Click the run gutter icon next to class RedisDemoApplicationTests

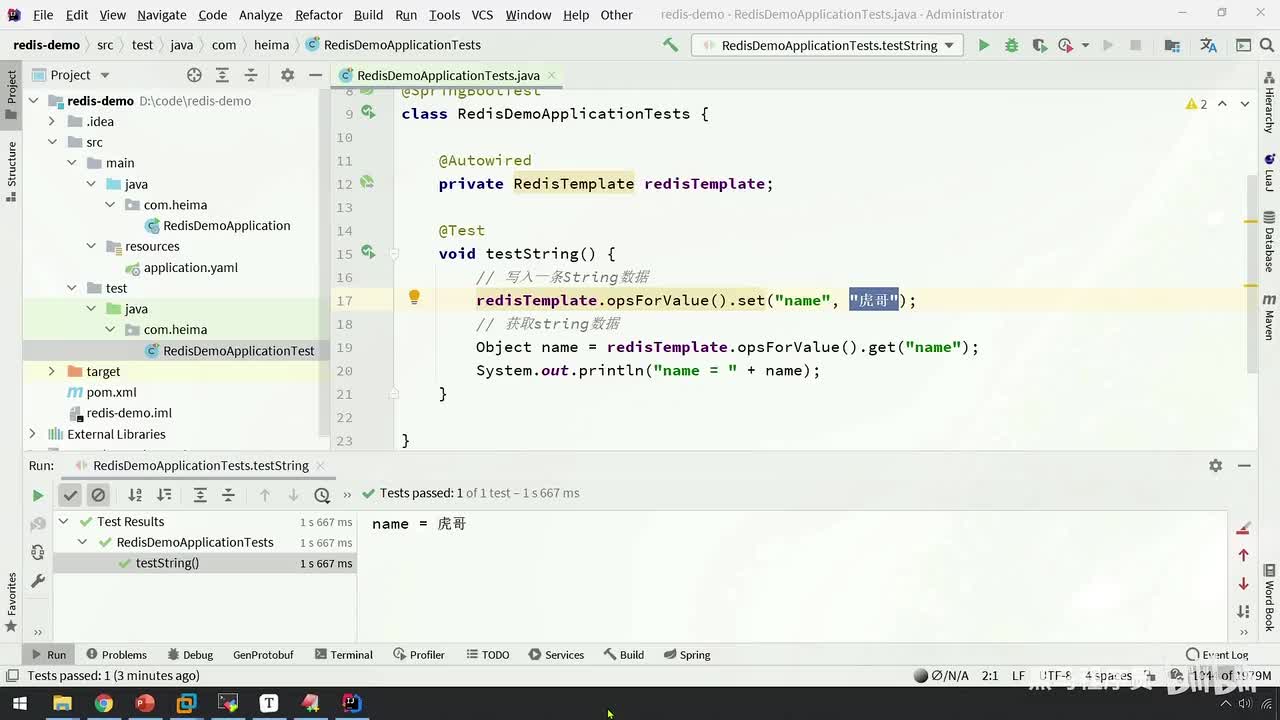368,113
